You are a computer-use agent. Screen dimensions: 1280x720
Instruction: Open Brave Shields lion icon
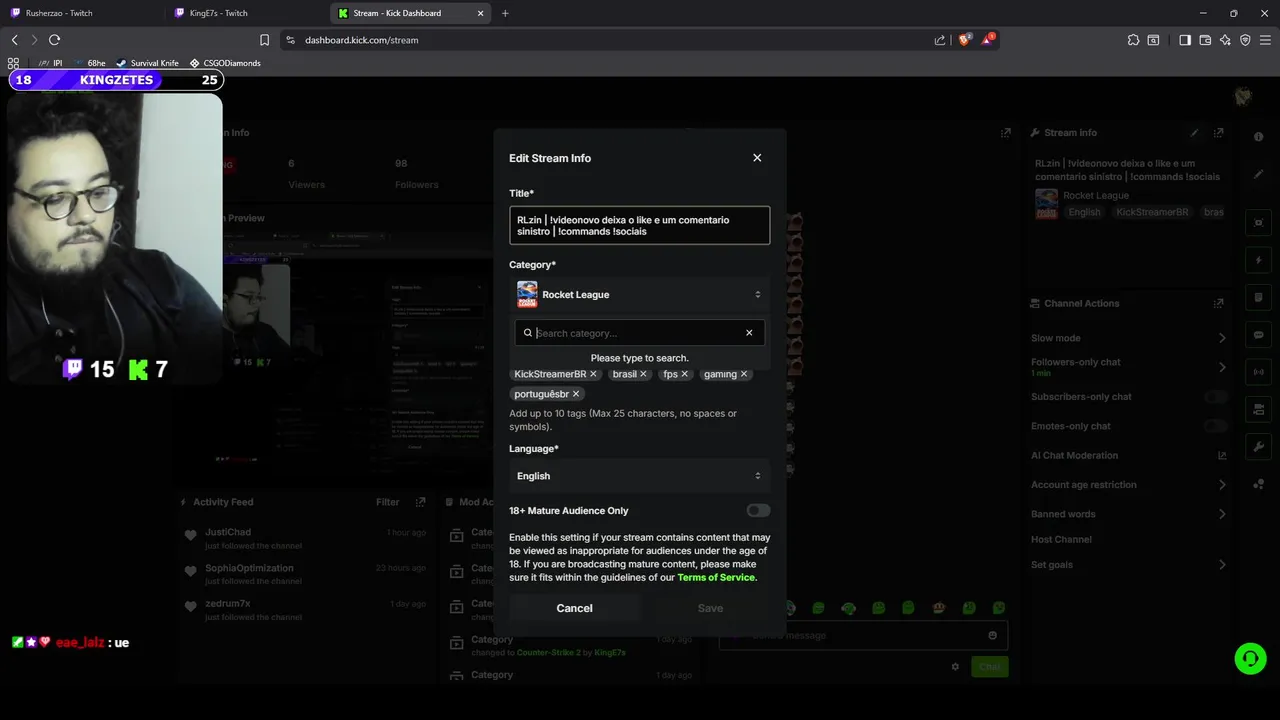click(965, 40)
